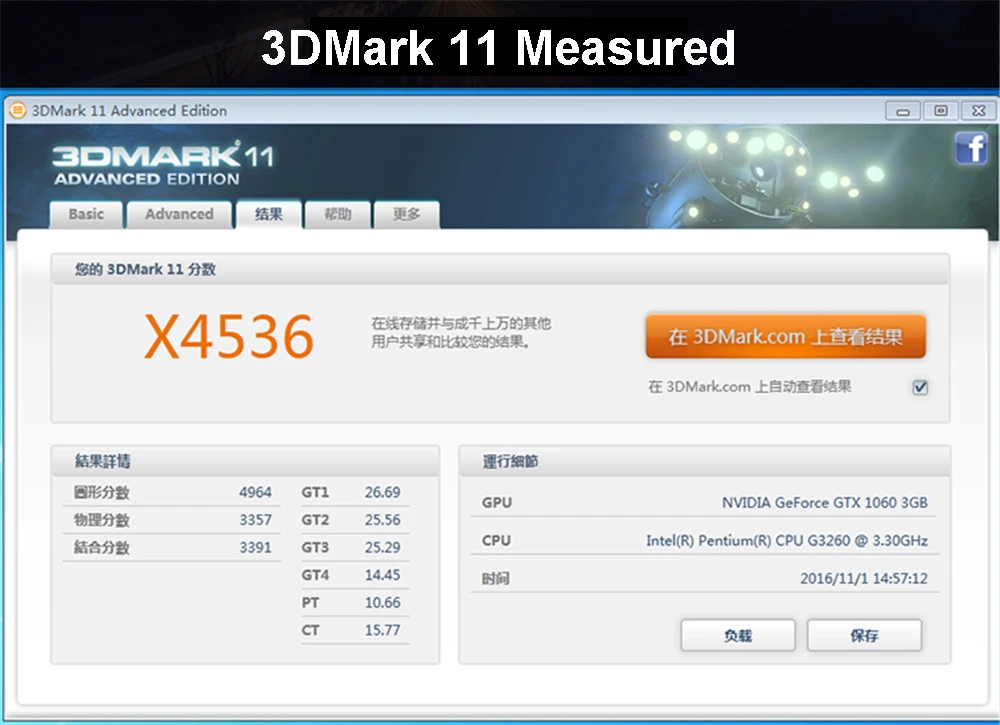The height and width of the screenshot is (725, 1000).
Task: Click the 您的 3DMark 11 分数 header
Action: tap(145, 269)
